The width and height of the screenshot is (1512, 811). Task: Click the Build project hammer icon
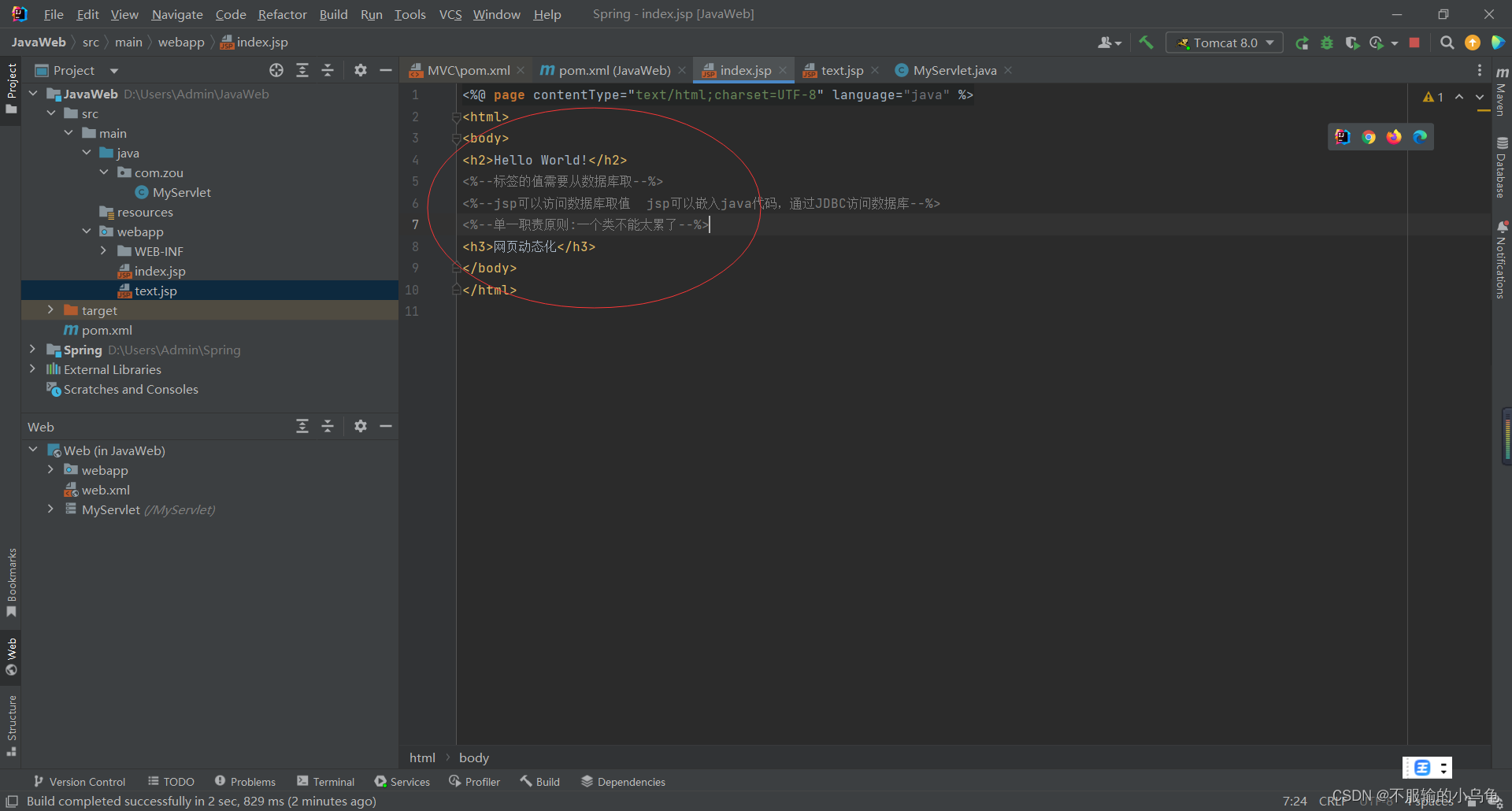[x=1146, y=43]
